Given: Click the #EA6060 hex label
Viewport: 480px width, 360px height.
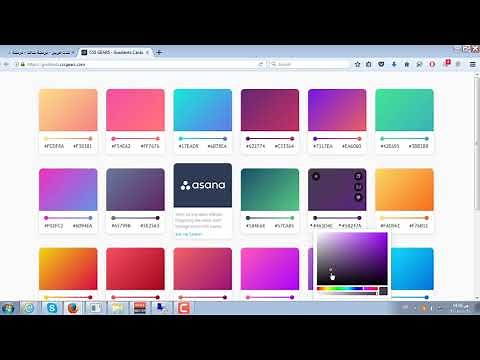Looking at the screenshot, I should [x=351, y=146].
